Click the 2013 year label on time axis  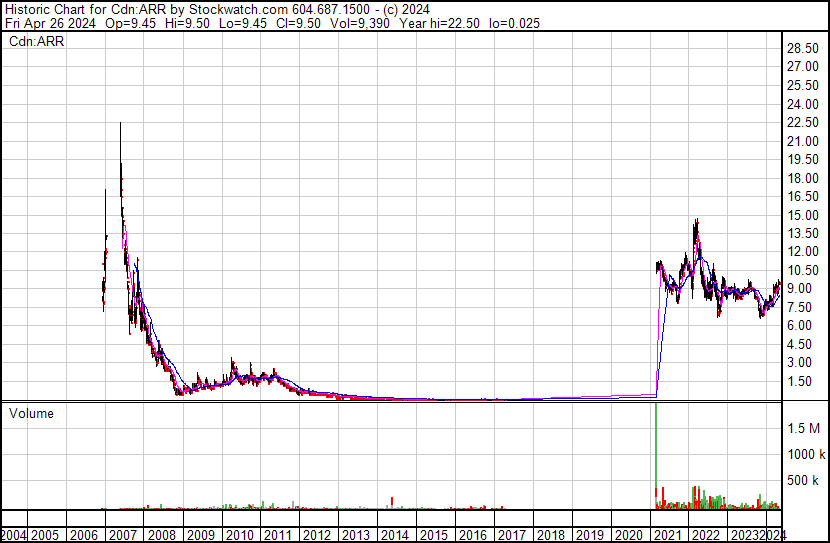(356, 535)
